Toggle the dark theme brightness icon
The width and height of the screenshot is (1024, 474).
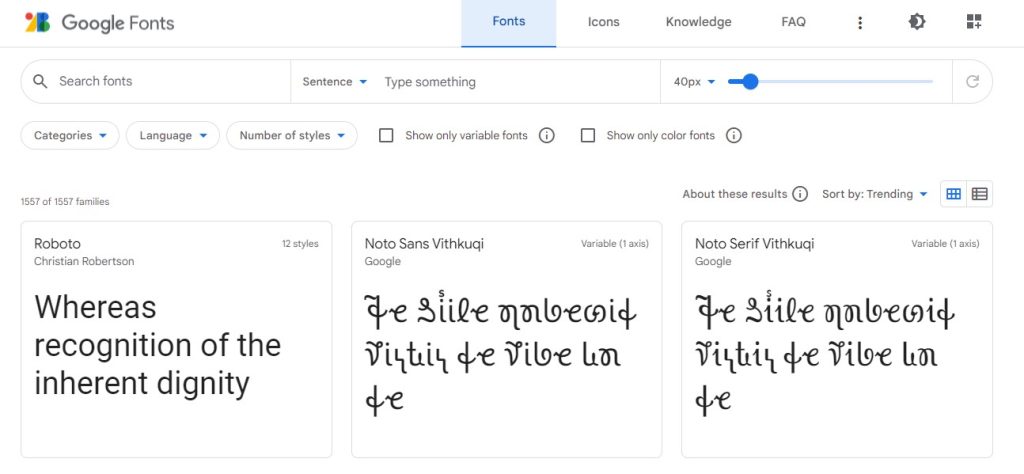917,22
